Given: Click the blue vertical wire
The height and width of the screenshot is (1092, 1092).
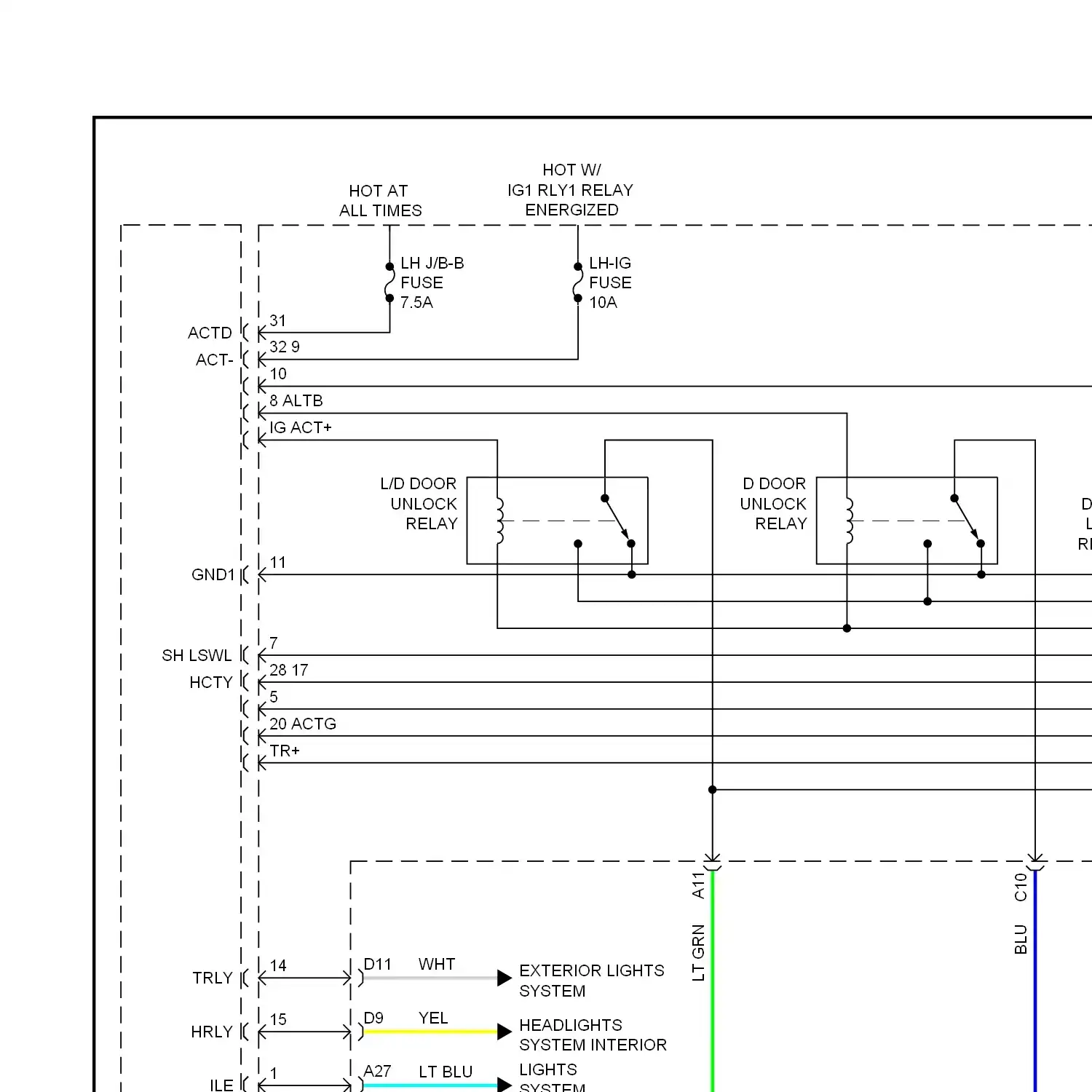Looking at the screenshot, I should (1034, 981).
